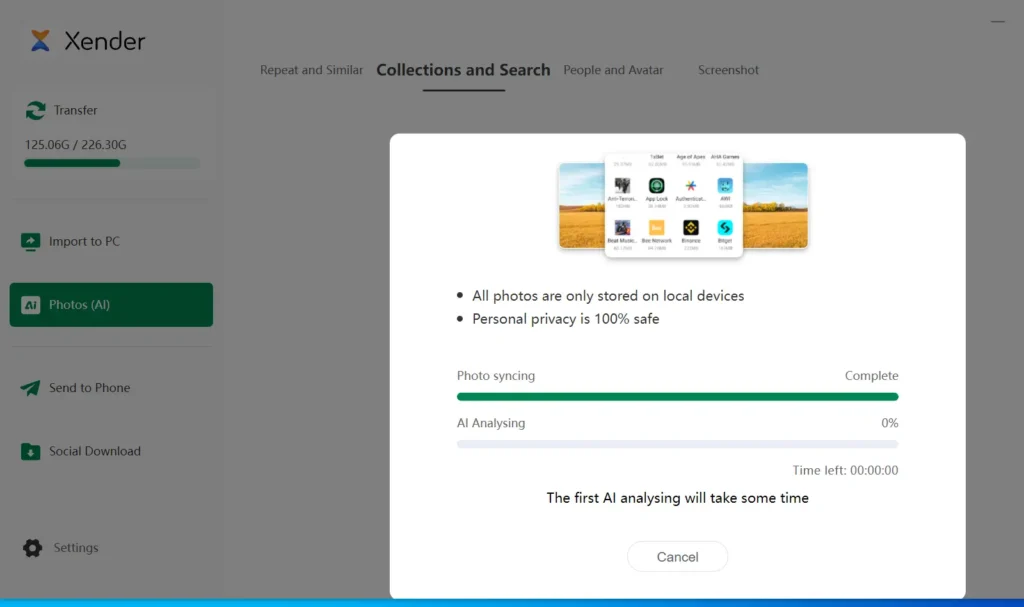
Task: Switch to the People and Avatar tab
Action: (613, 70)
